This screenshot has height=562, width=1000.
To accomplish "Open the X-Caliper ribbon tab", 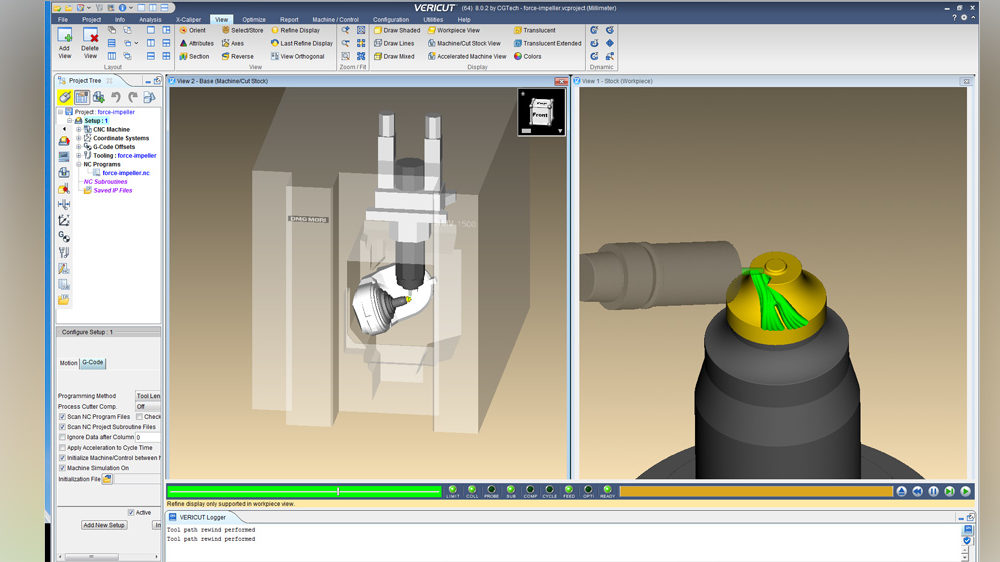I will pos(188,19).
